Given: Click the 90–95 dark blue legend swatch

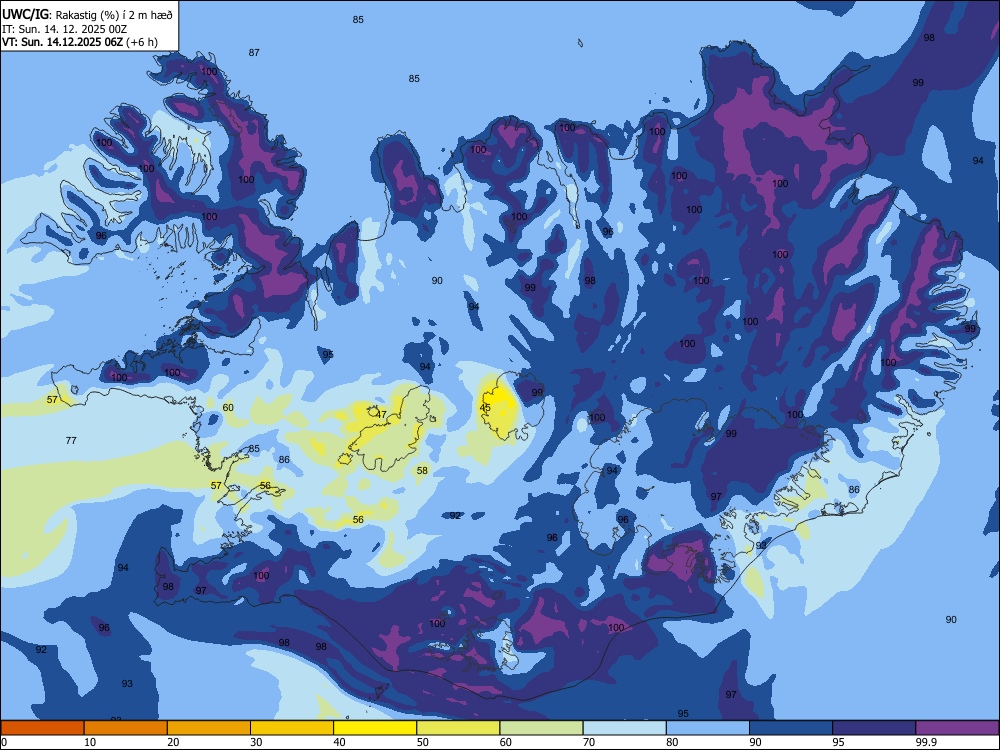Looking at the screenshot, I should coord(791,728).
